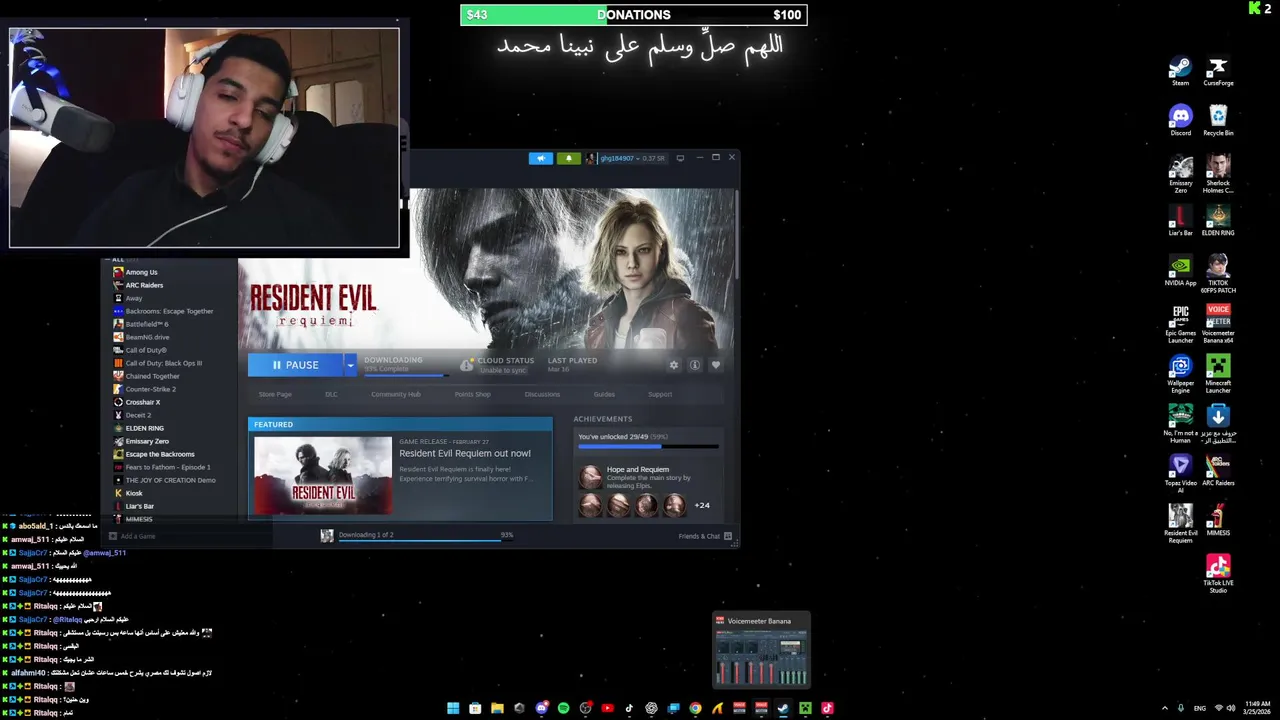Open Steam announcements megaphone button
1280x720 pixels.
pyautogui.click(x=540, y=158)
